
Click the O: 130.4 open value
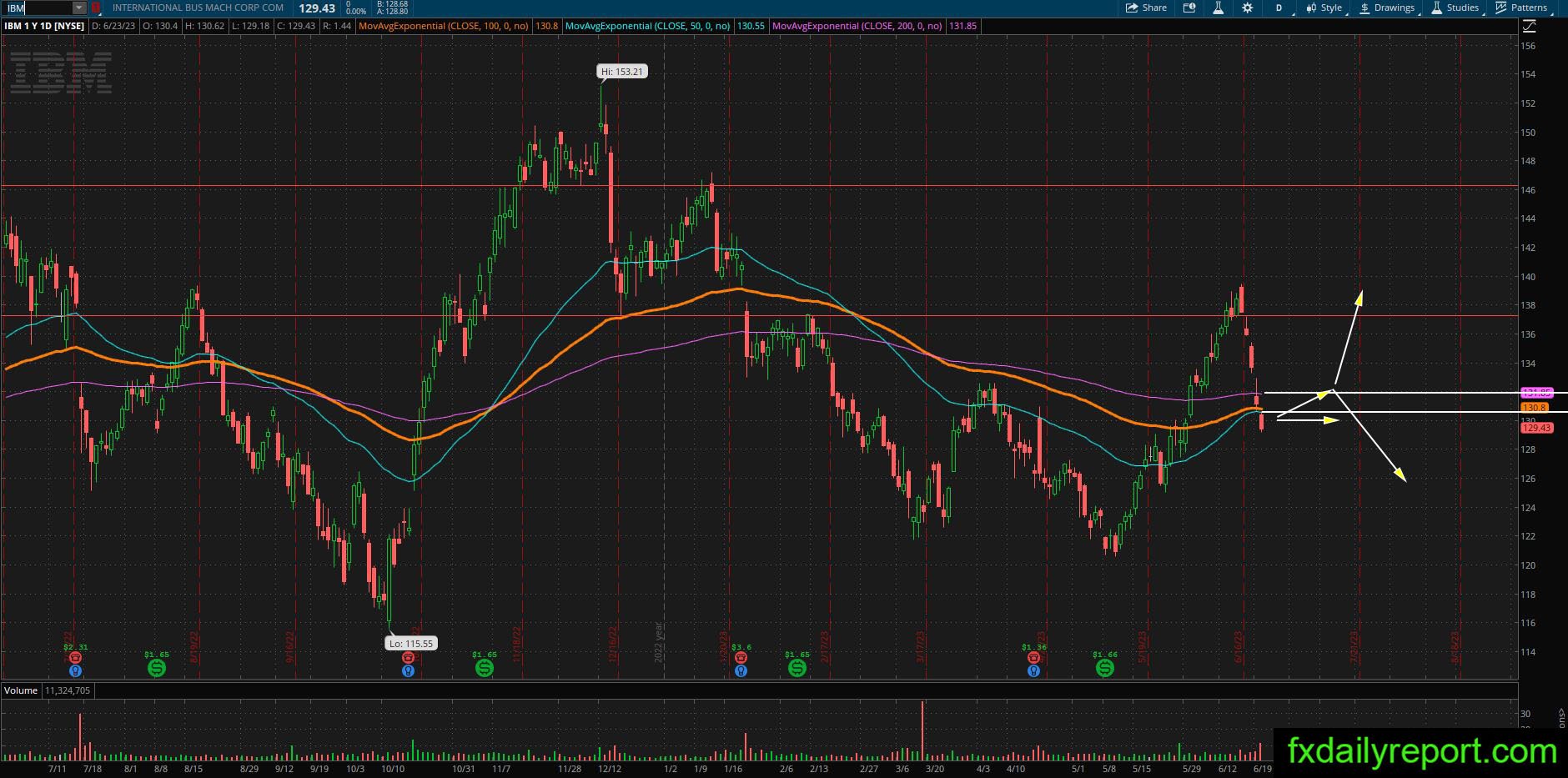[x=160, y=26]
